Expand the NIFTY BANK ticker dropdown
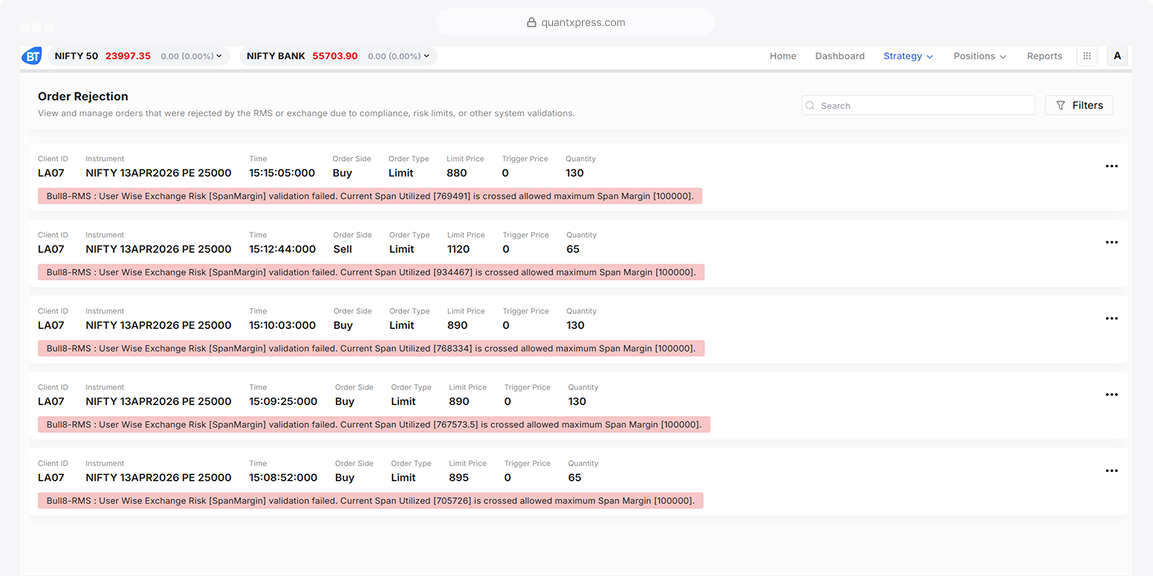 click(x=427, y=56)
